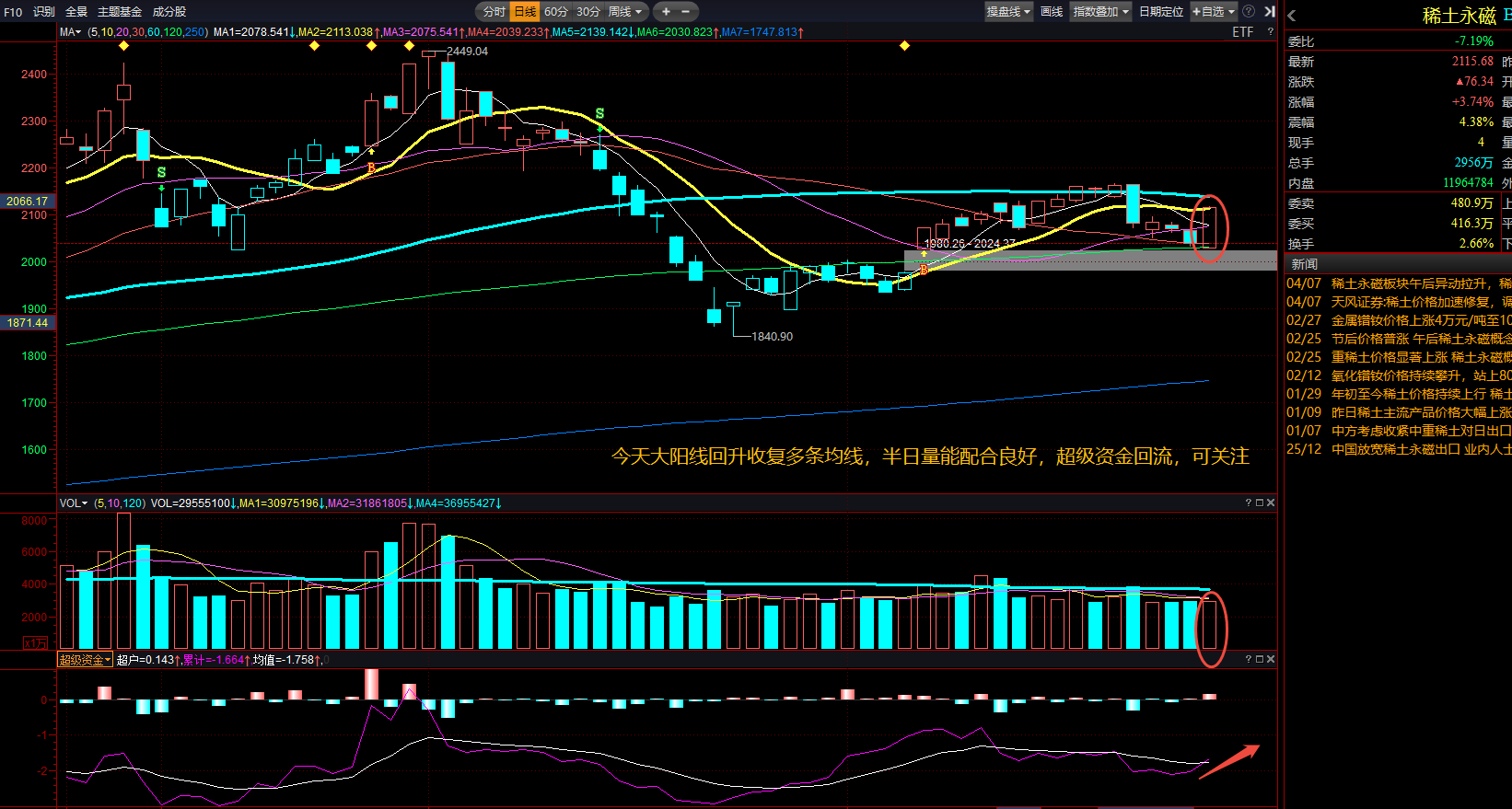
Task: Open the 成分股 constituents tab
Action: (169, 12)
